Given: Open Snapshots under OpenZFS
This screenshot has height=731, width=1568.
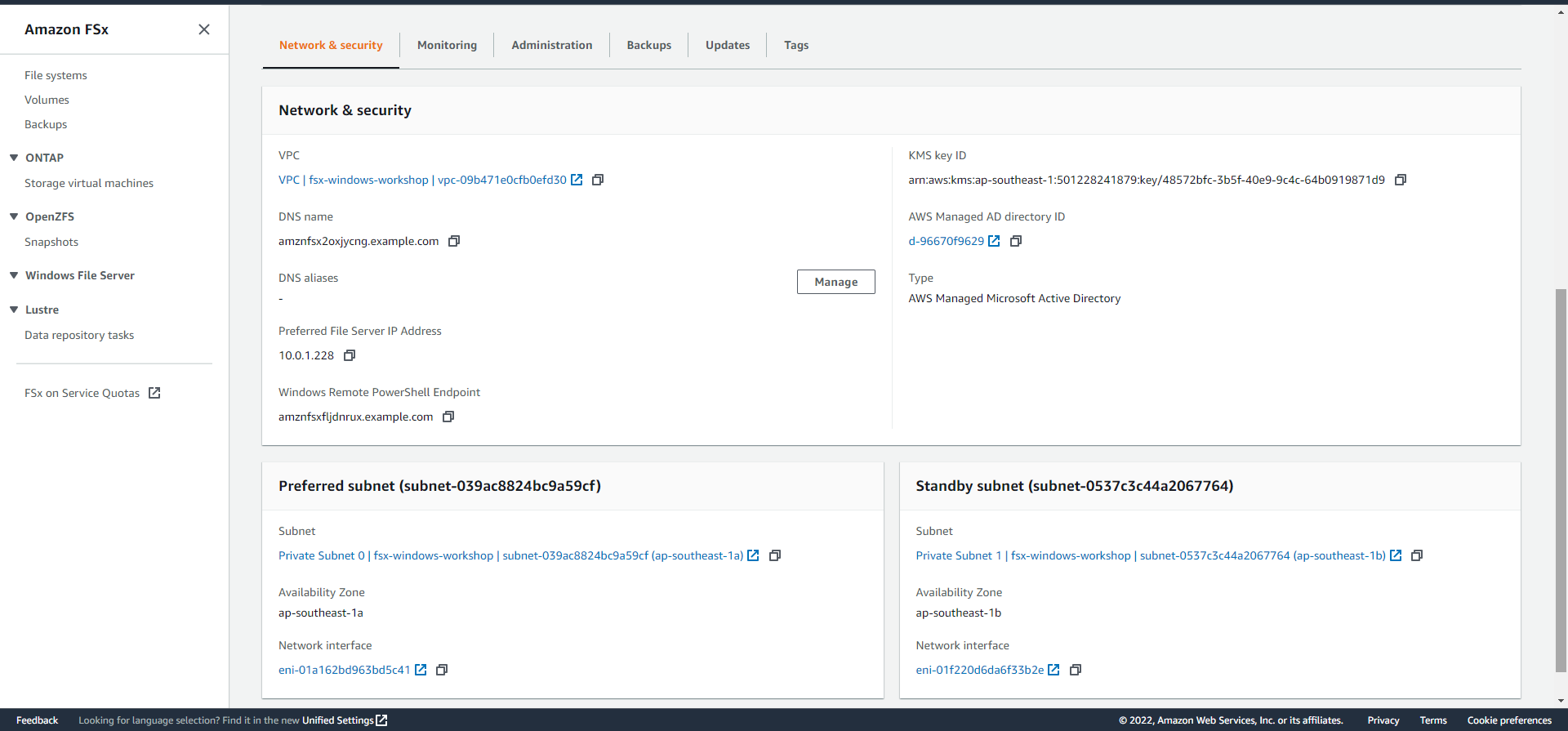Looking at the screenshot, I should click(x=51, y=242).
